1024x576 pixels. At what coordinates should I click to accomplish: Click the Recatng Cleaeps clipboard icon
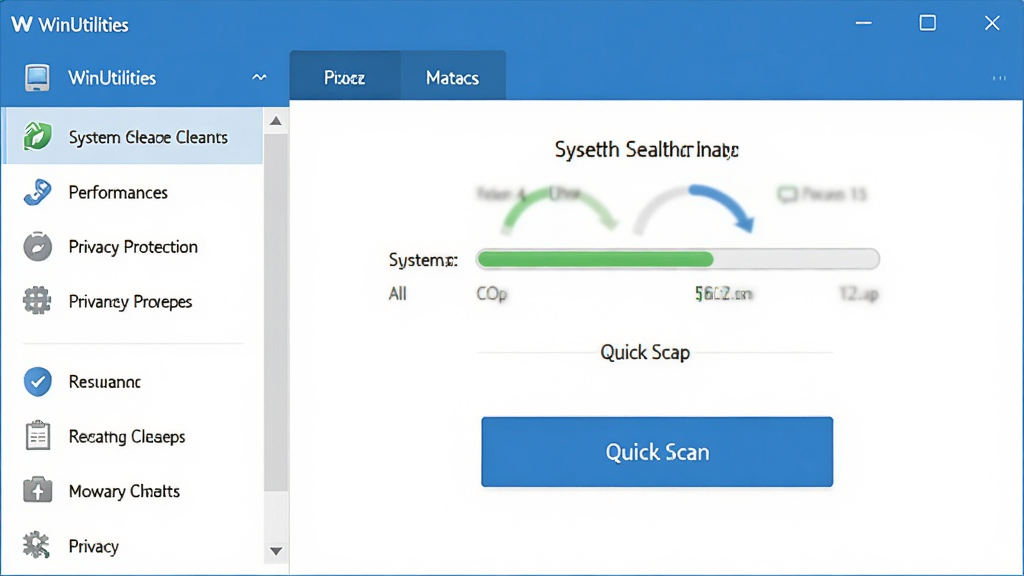[x=37, y=436]
